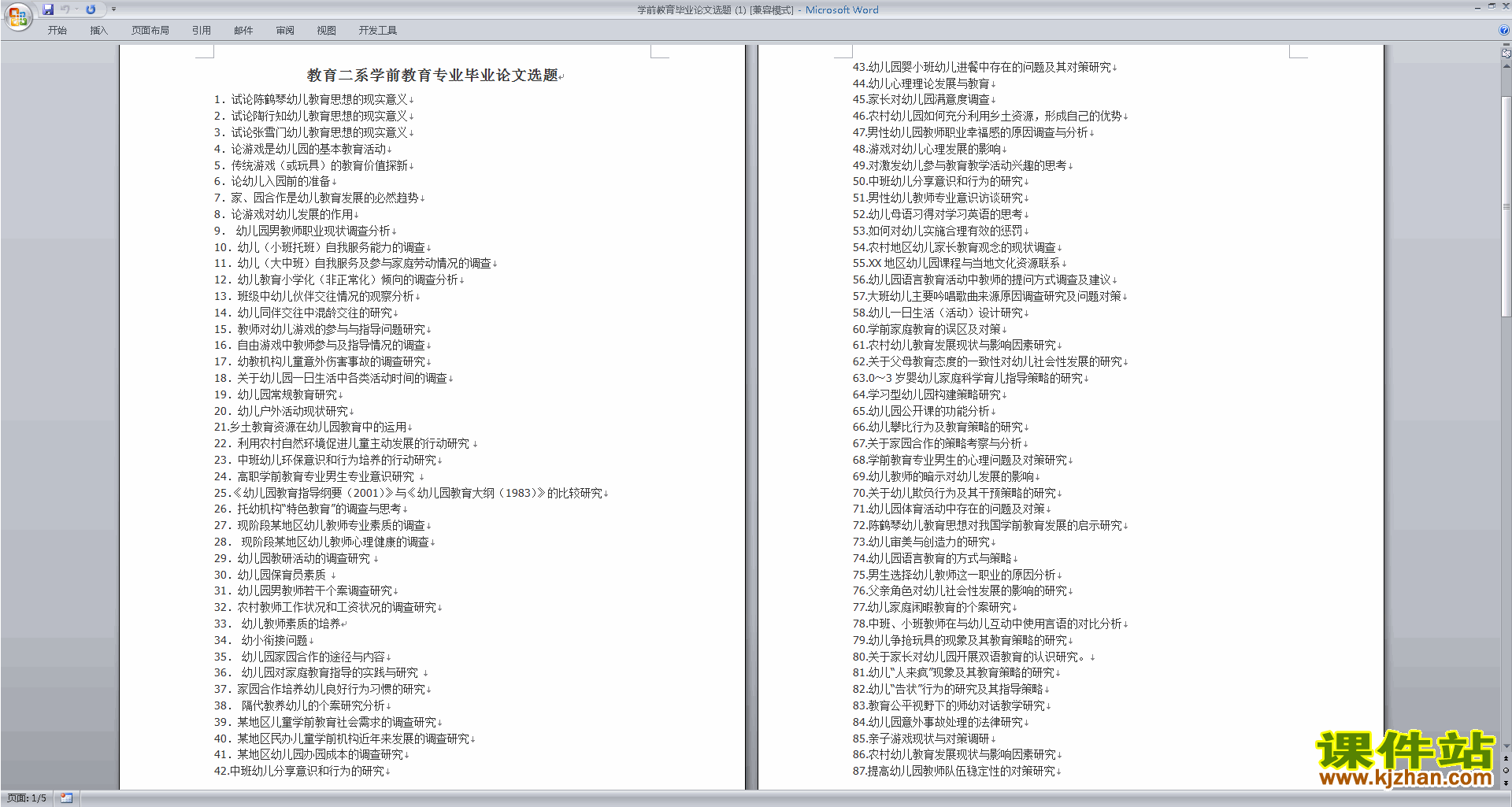Click topic 38 隔代教养幼儿的个案研究分析
1512x807 pixels.
(300, 705)
